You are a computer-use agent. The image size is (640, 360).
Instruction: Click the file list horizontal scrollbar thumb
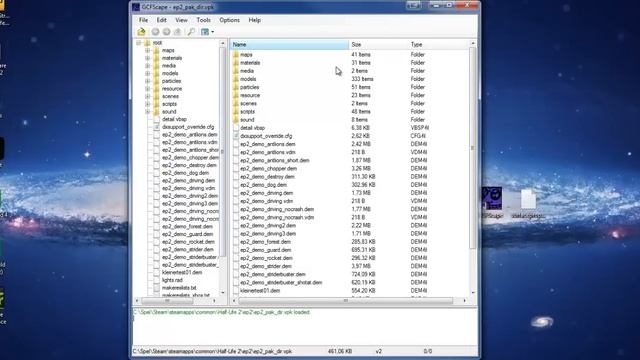[x=345, y=301]
